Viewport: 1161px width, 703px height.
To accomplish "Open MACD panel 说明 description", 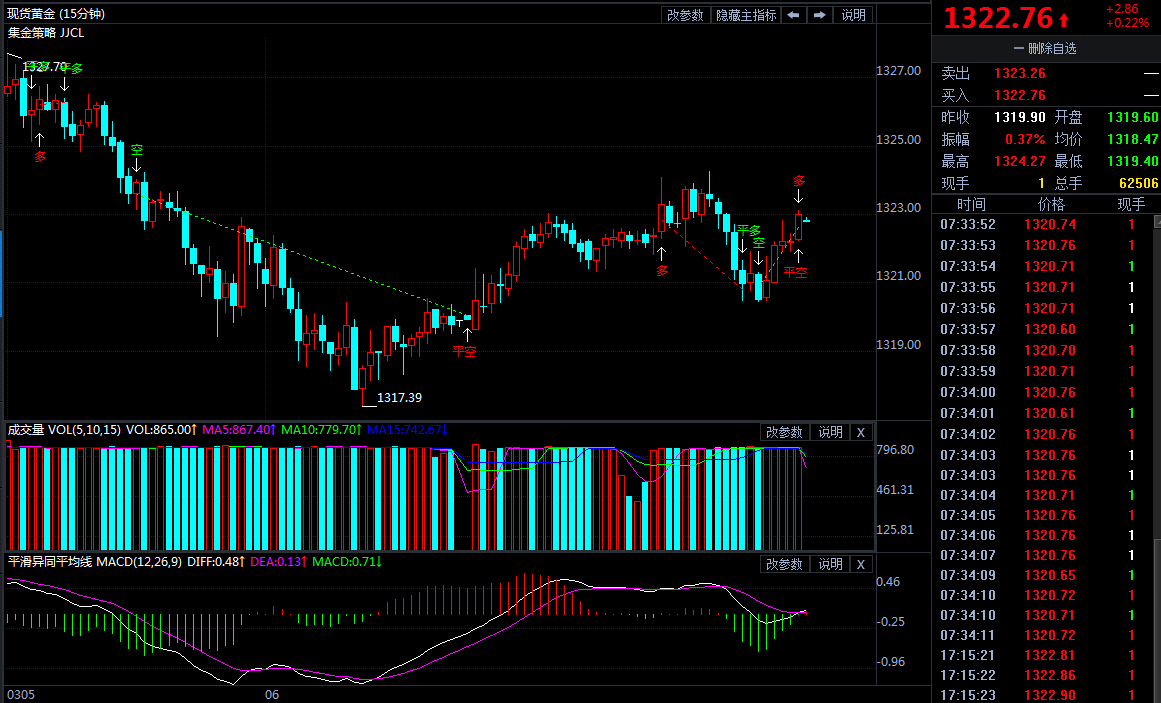I will pos(830,564).
